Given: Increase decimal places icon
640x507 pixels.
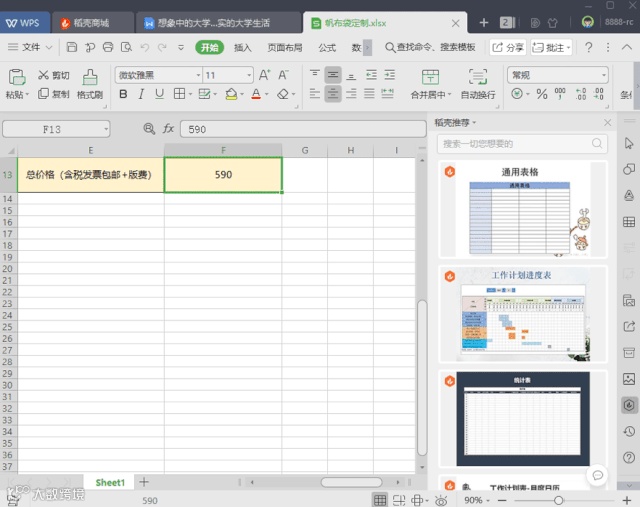Looking at the screenshot, I should tap(580, 94).
